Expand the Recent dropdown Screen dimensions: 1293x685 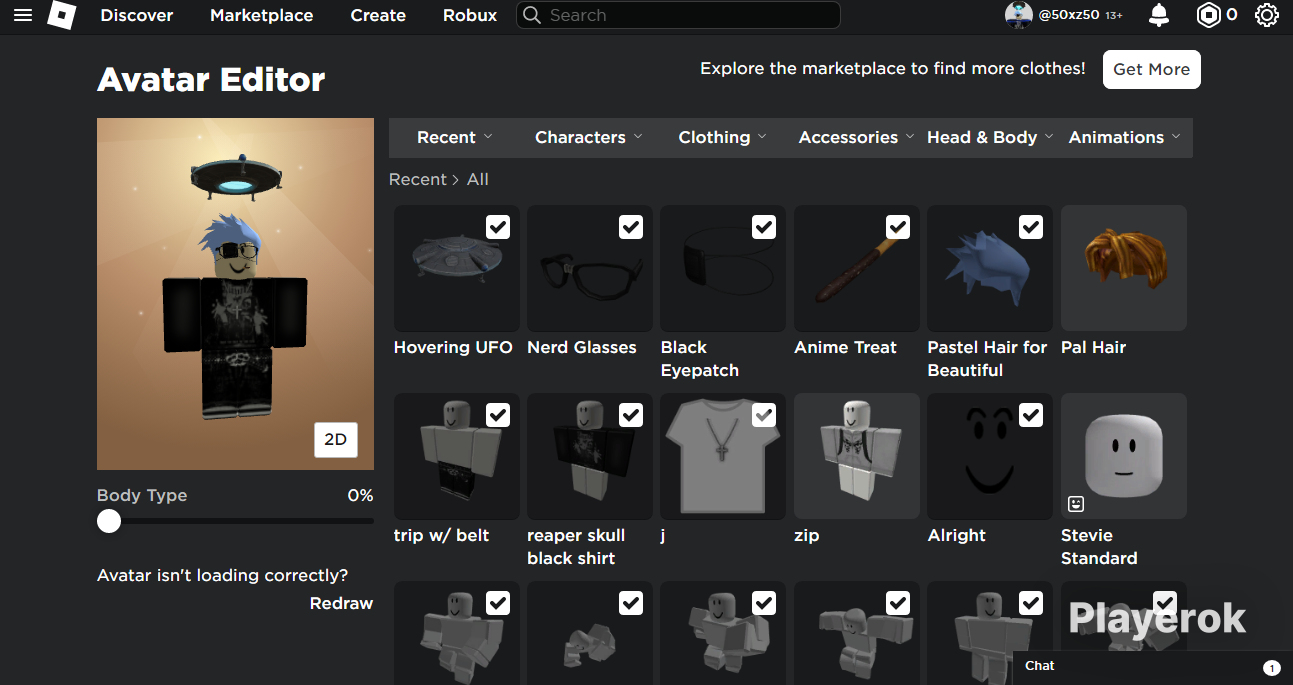(455, 138)
